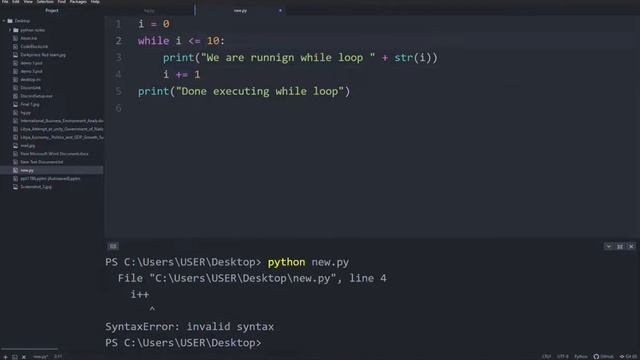Click line number 1 in the gutter
Image resolution: width=640 pixels, height=360 pixels.
point(118,24)
